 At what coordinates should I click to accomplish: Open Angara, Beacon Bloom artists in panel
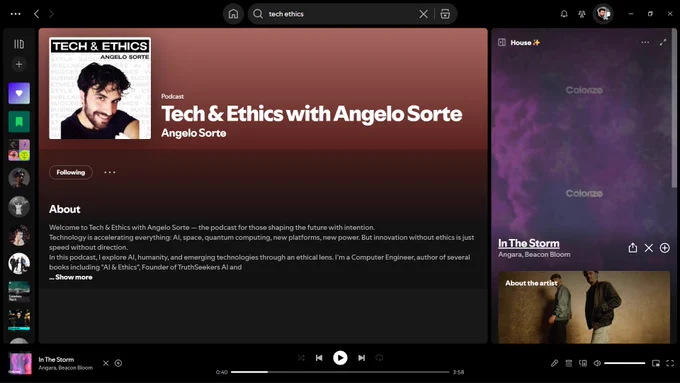point(534,255)
